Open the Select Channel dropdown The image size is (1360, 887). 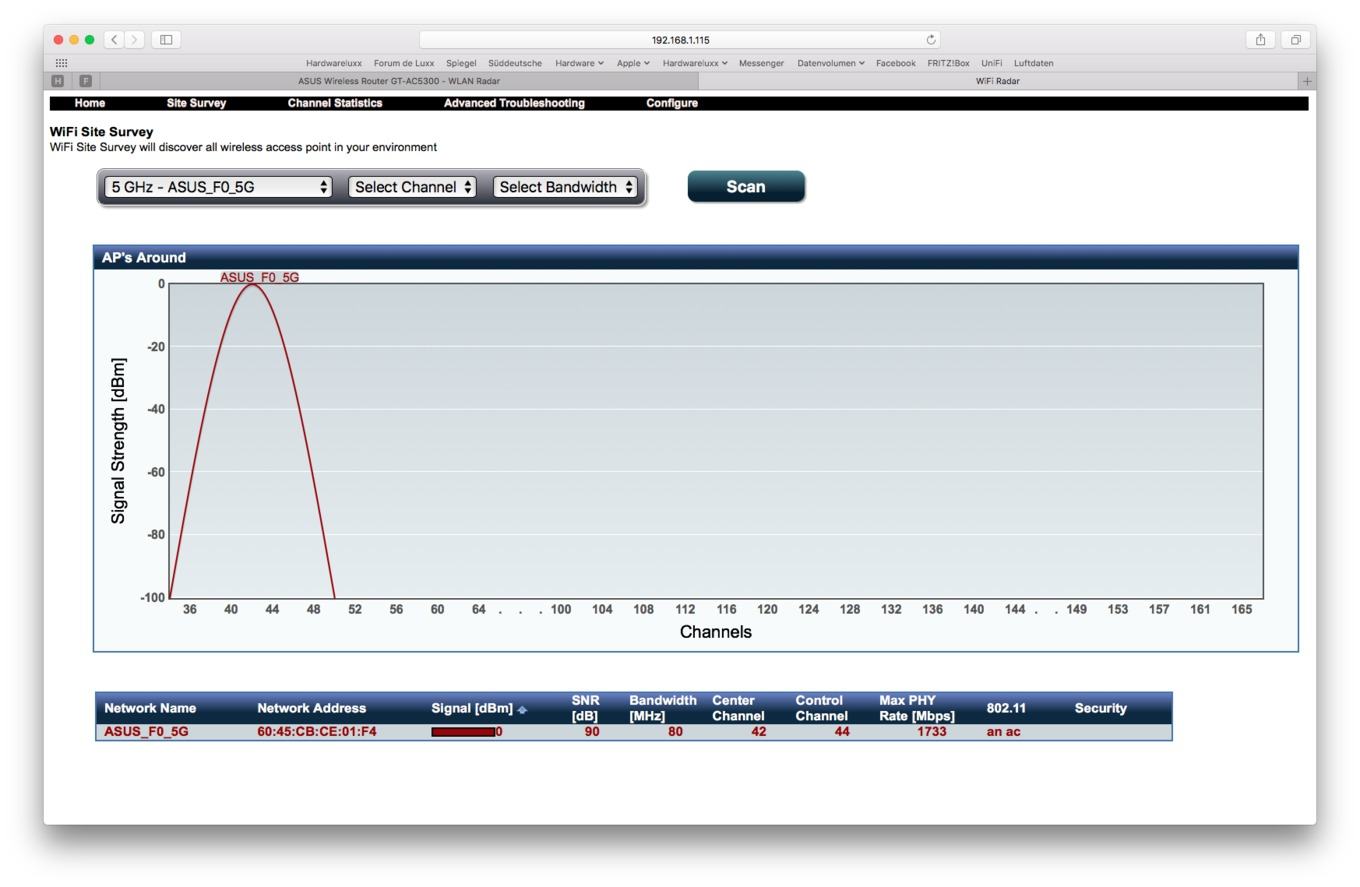[412, 187]
